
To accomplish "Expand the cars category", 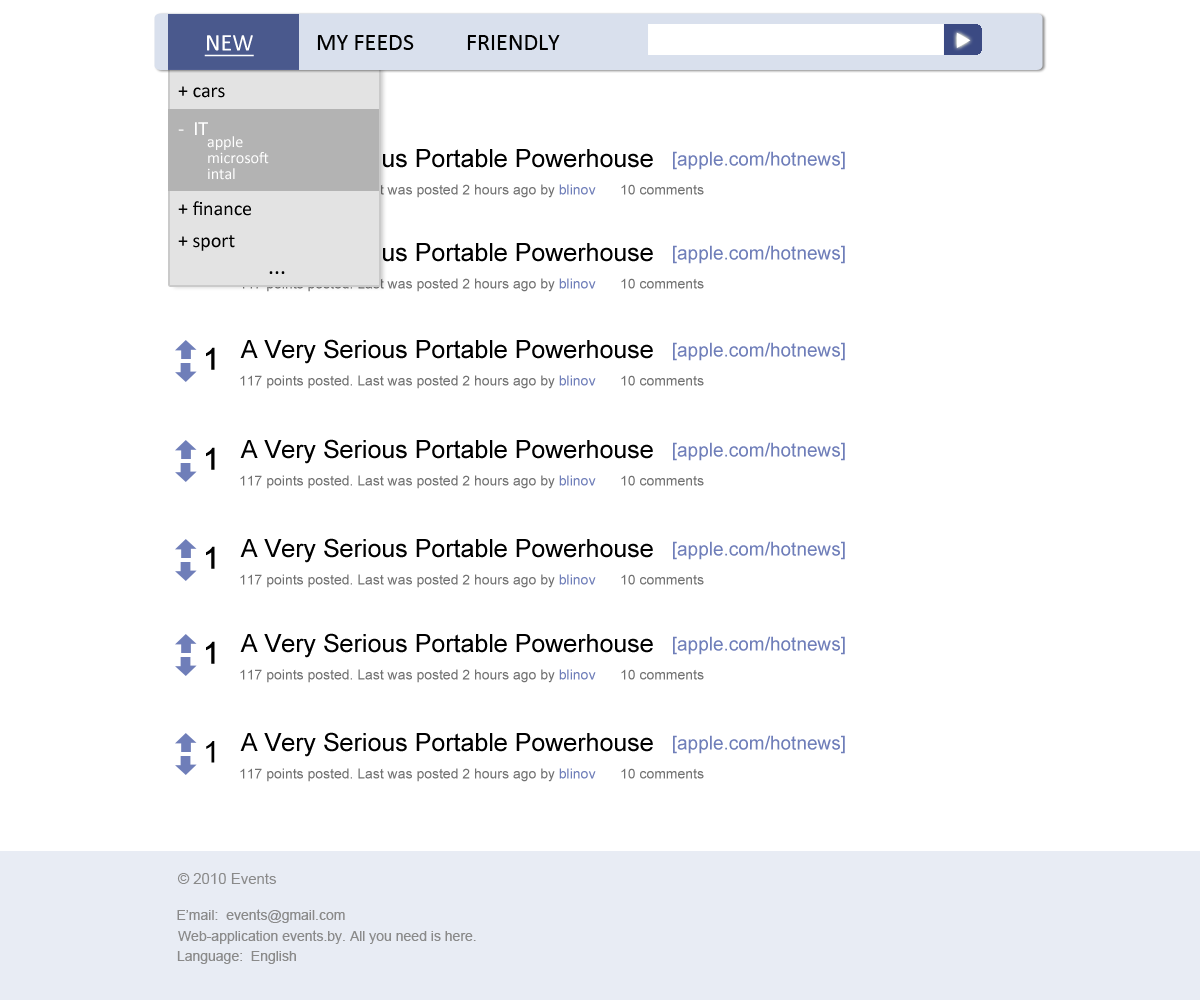I will click(x=201, y=91).
